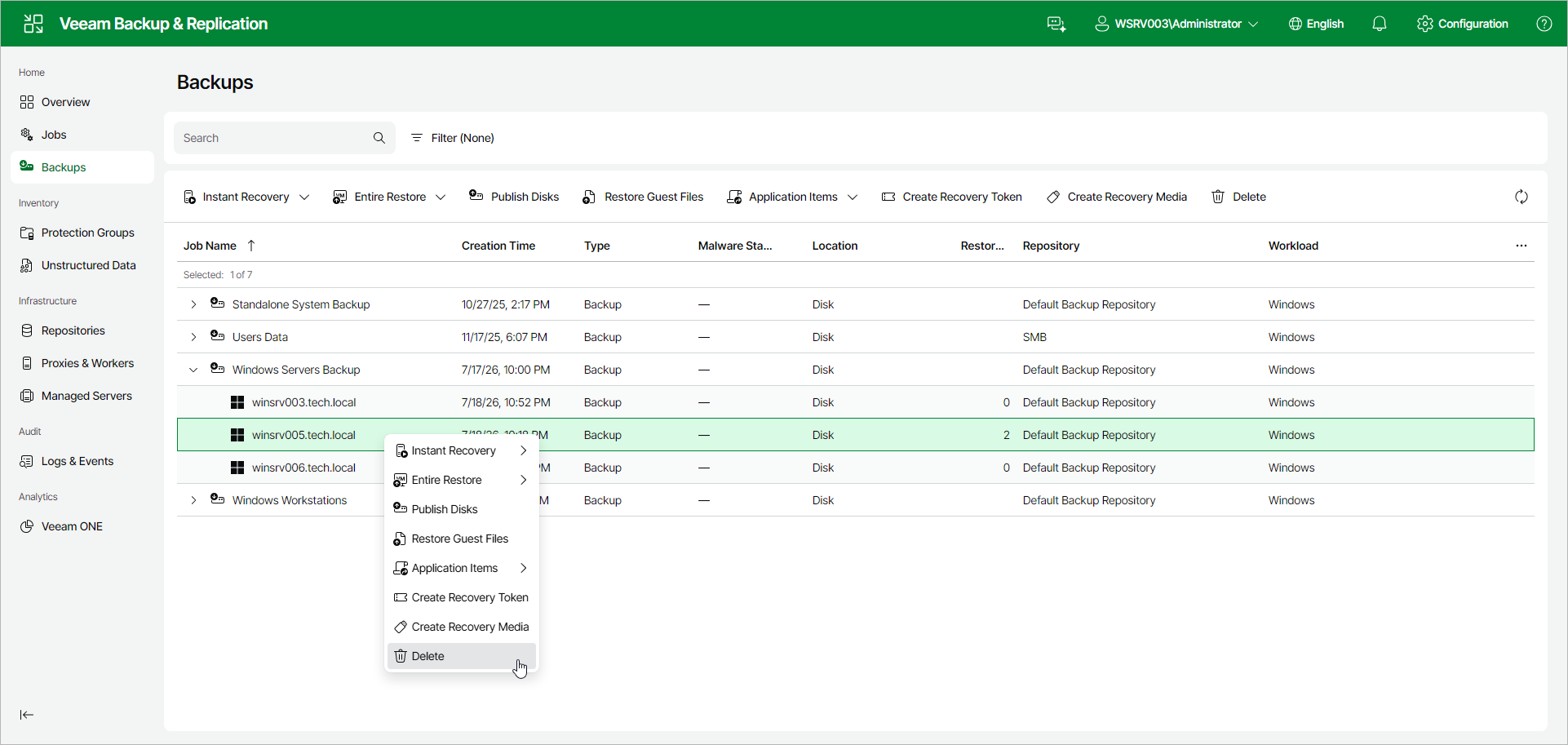
Task: Click the Windows icon beside winsrv006.tech.local
Action: coord(237,468)
